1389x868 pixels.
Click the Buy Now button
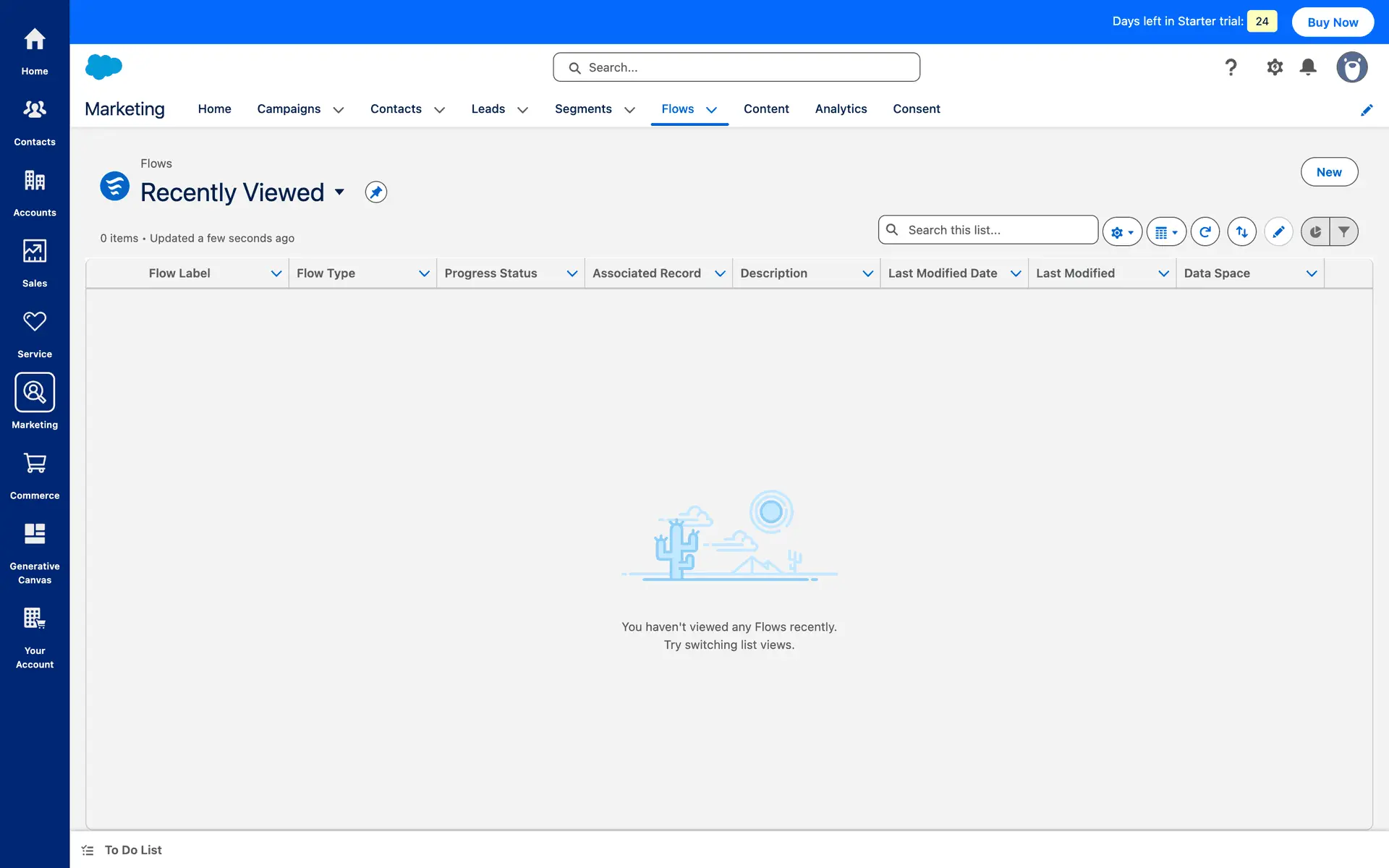coord(1332,22)
